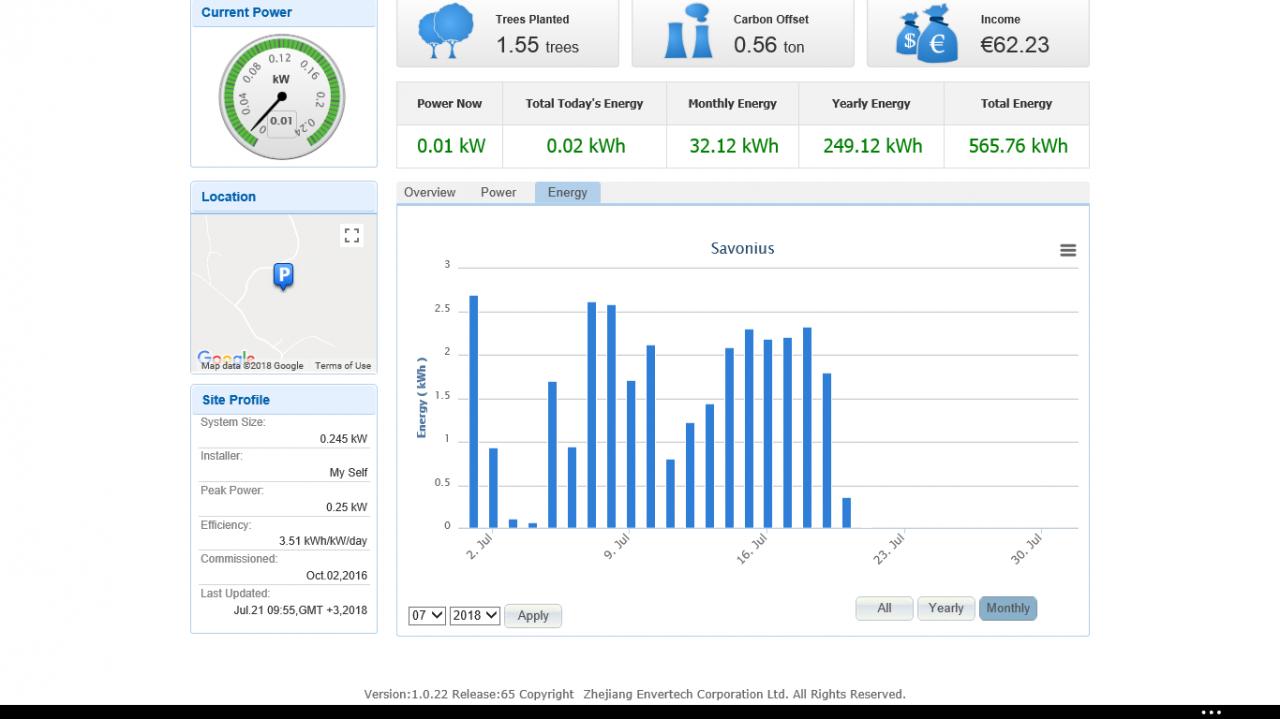Click the first, tallest bar in the energy chart
Viewport: 1280px width, 719px height.
point(474,411)
